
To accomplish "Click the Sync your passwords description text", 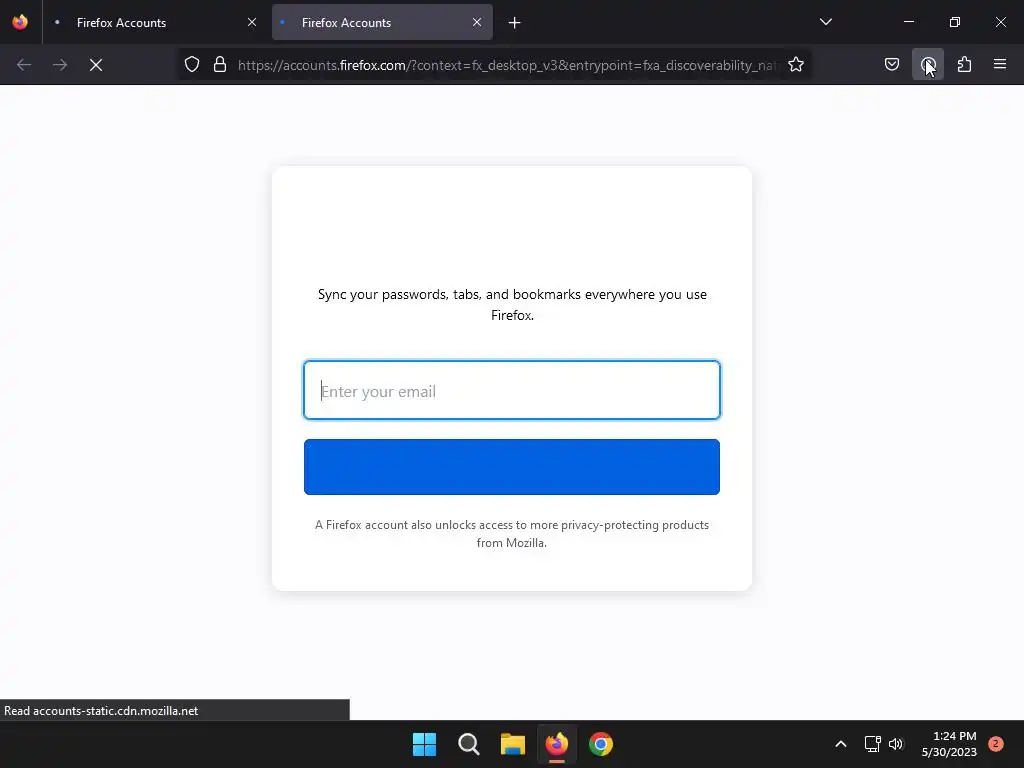I will (512, 304).
